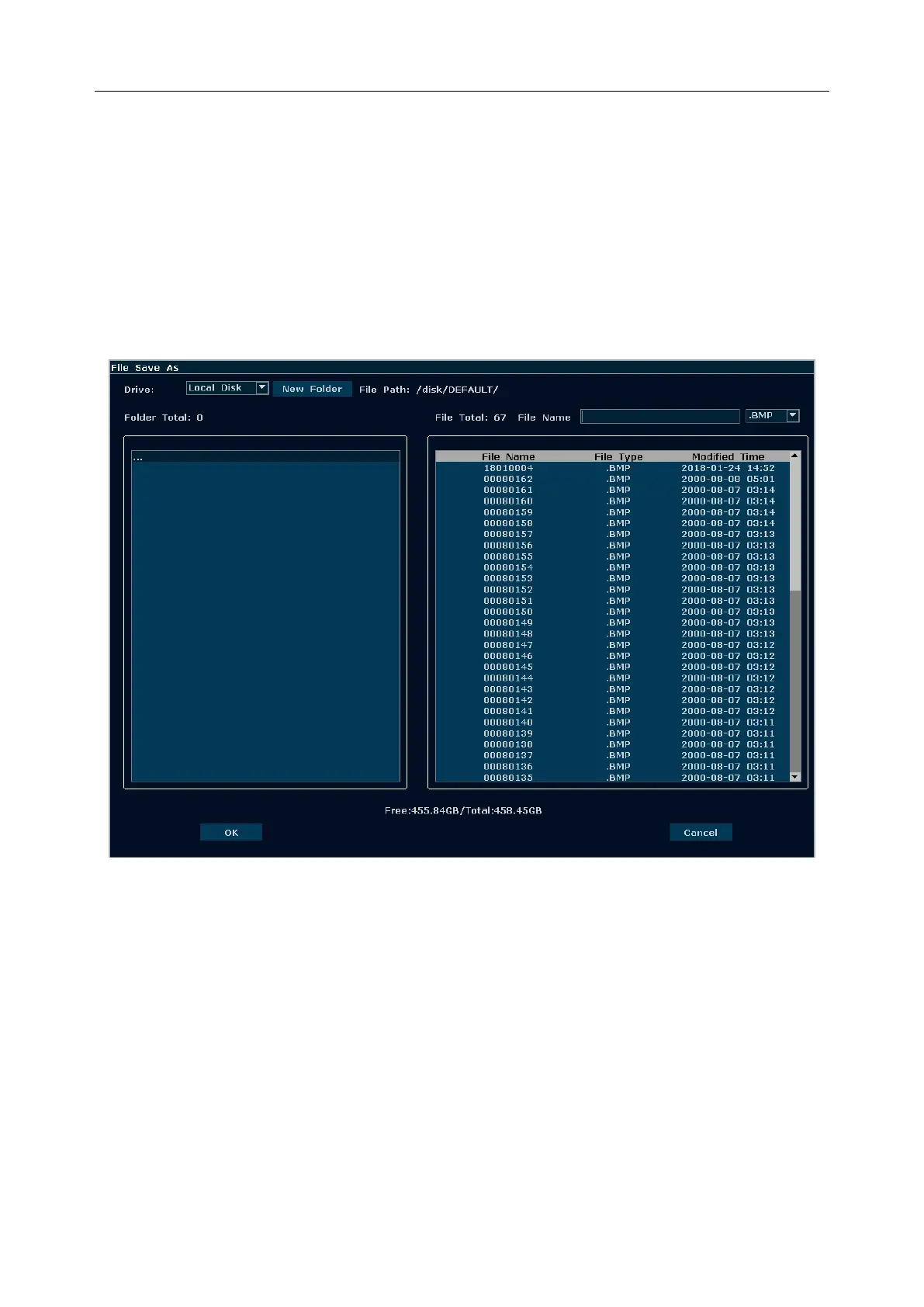The height and width of the screenshot is (1307, 924).
Task: Click the file list scroll down arrow
Action: tap(794, 777)
